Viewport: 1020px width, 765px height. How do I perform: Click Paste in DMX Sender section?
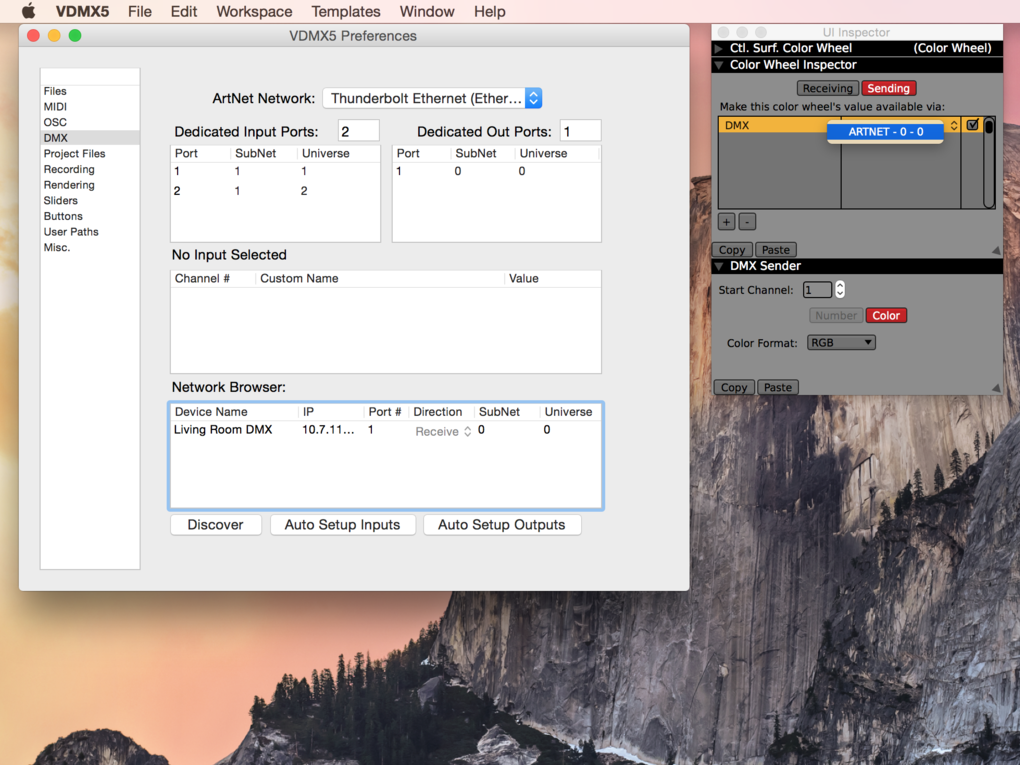[x=778, y=388]
